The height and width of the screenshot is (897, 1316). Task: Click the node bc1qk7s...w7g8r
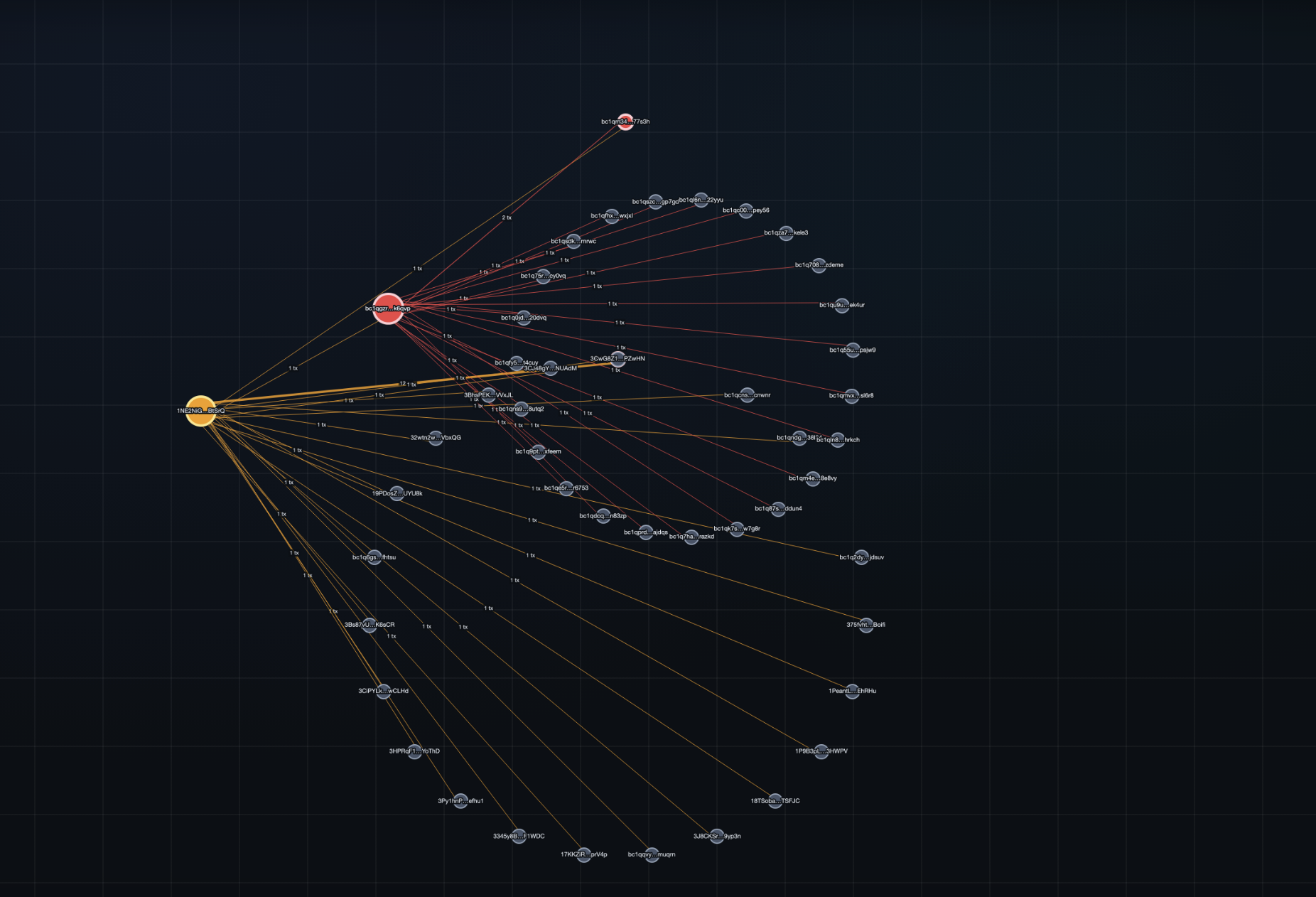(736, 530)
